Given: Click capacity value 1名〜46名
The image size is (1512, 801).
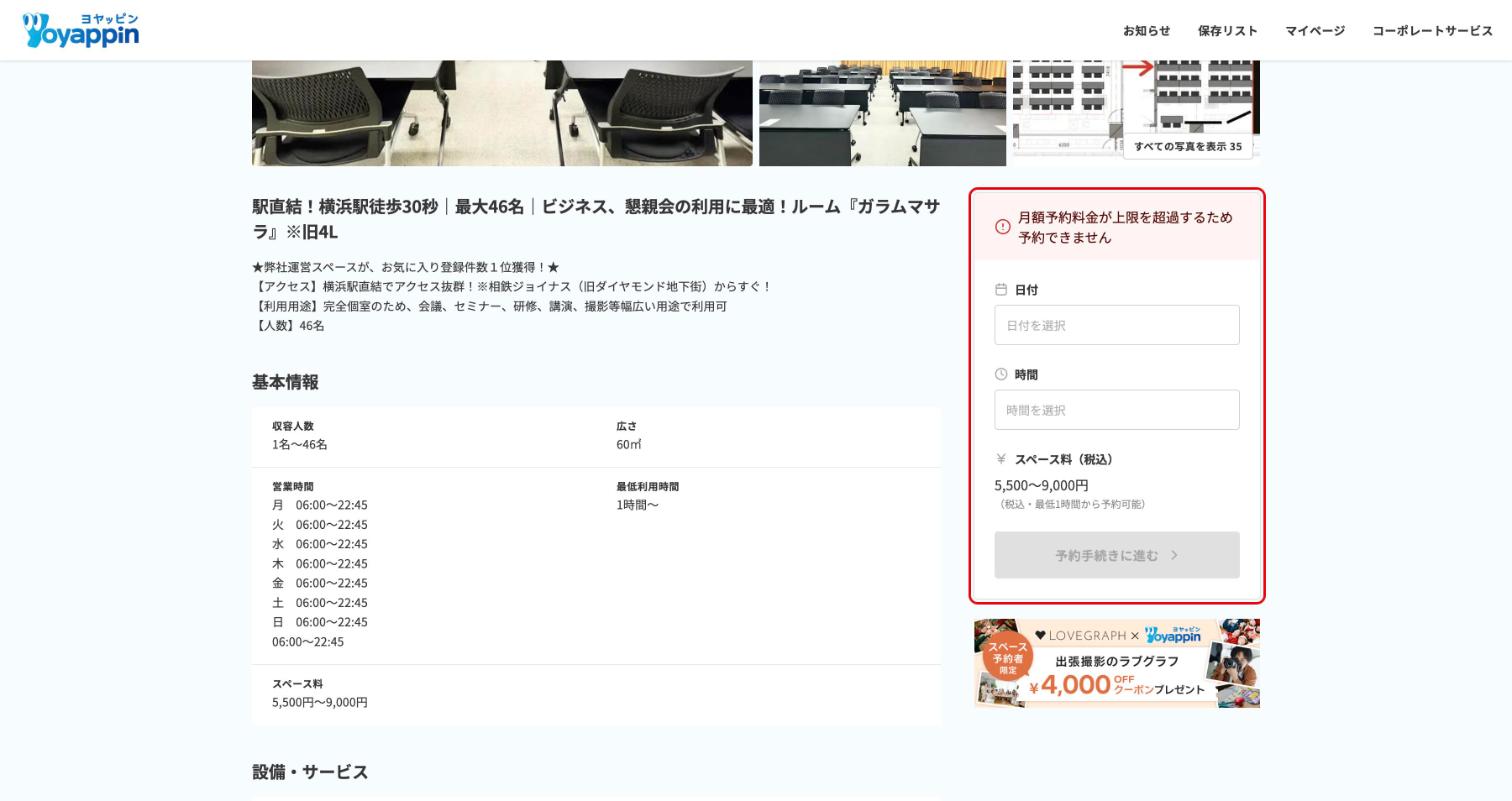Looking at the screenshot, I should pyautogui.click(x=300, y=444).
